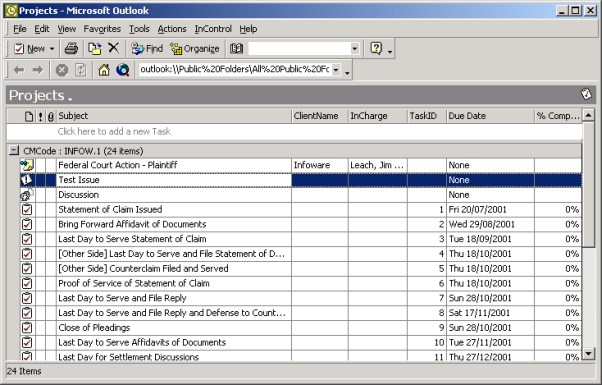Image resolution: width=602 pixels, height=385 pixels.
Task: Open the View menu
Action: [x=66, y=29]
